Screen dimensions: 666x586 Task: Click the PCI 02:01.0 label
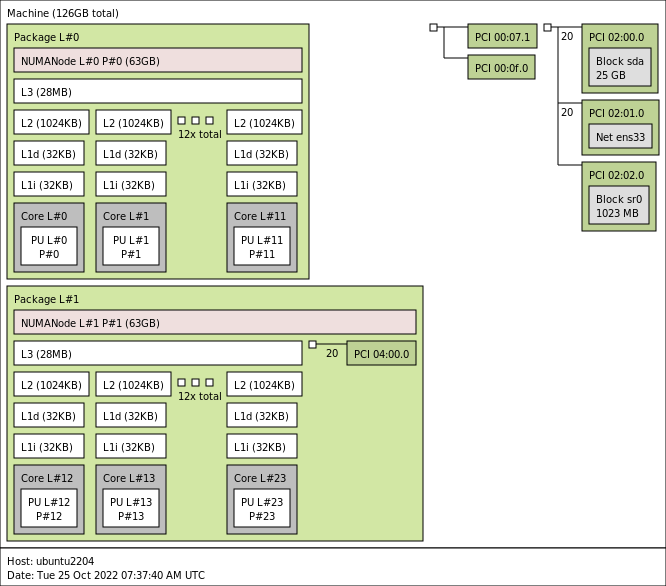click(x=616, y=113)
